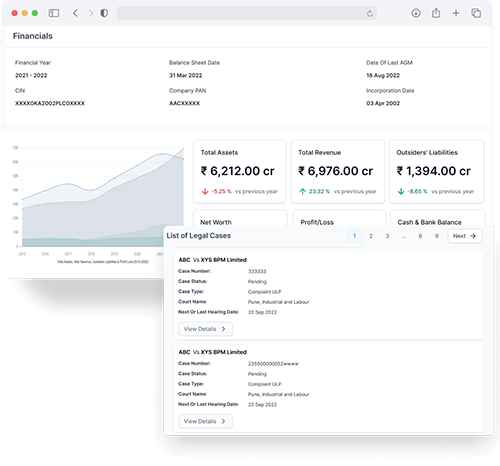This screenshot has height=466, width=500.
Task: Toggle the browser sidebar icon
Action: (54, 13)
